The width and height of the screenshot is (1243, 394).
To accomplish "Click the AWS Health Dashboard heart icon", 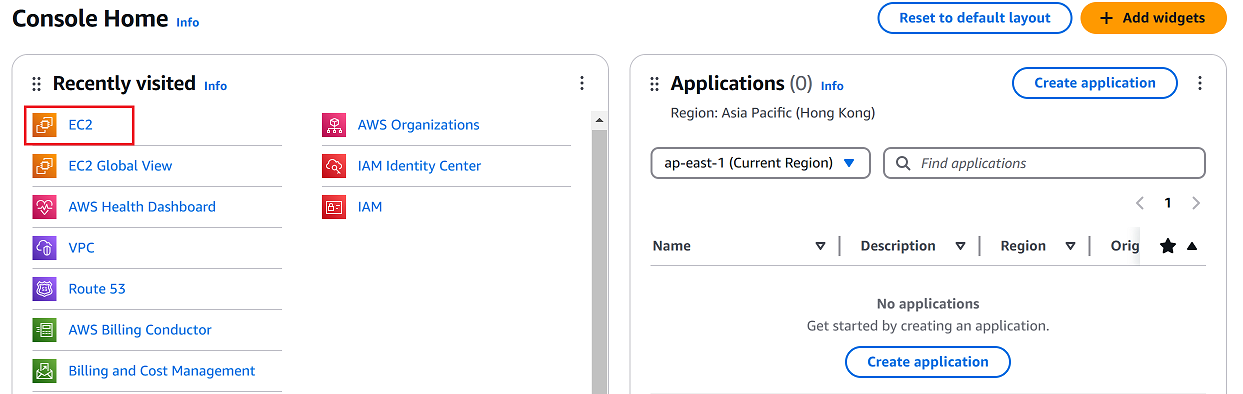I will (x=44, y=207).
